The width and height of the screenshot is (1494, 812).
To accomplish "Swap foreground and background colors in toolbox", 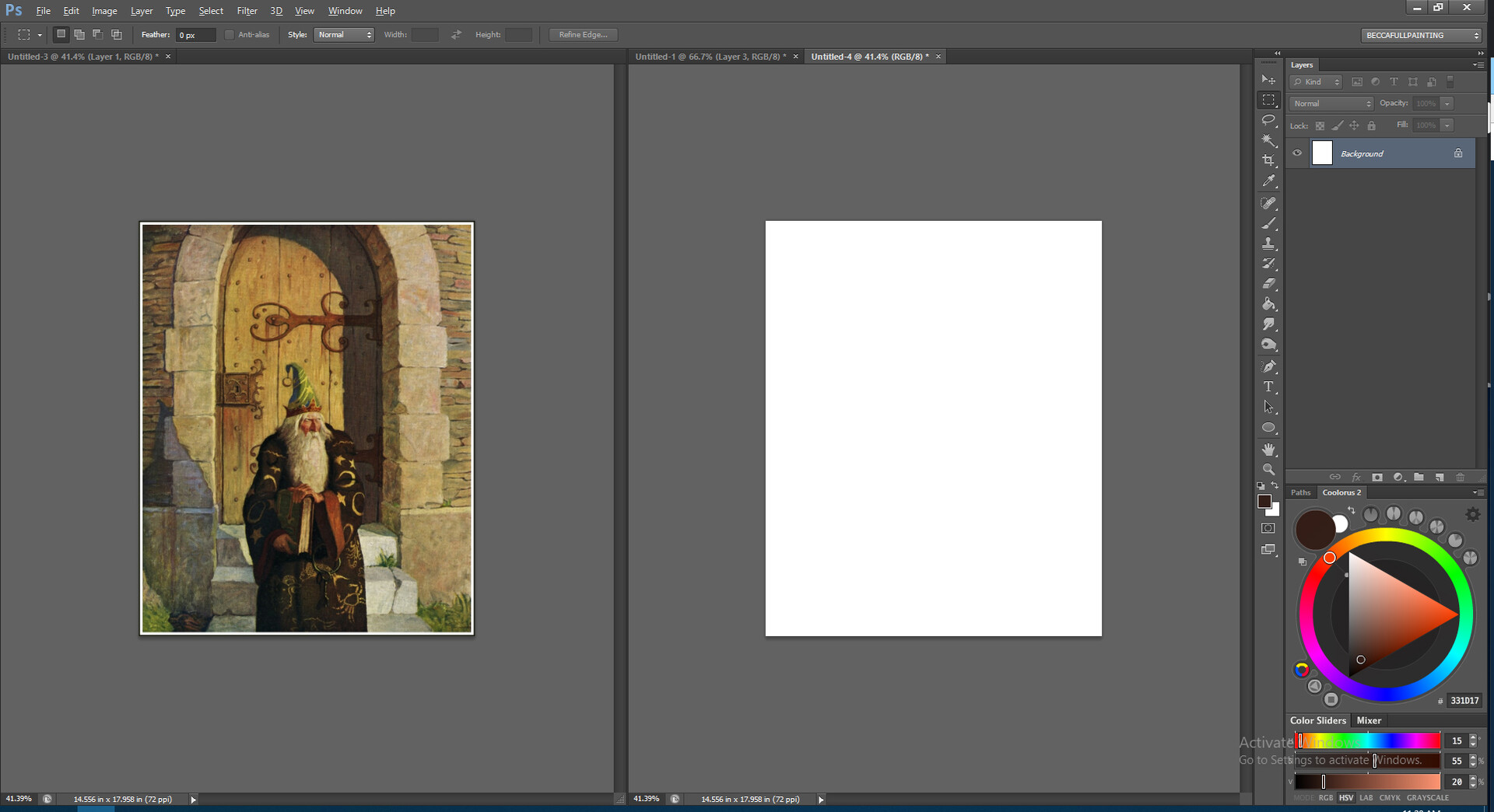I will point(1275,485).
